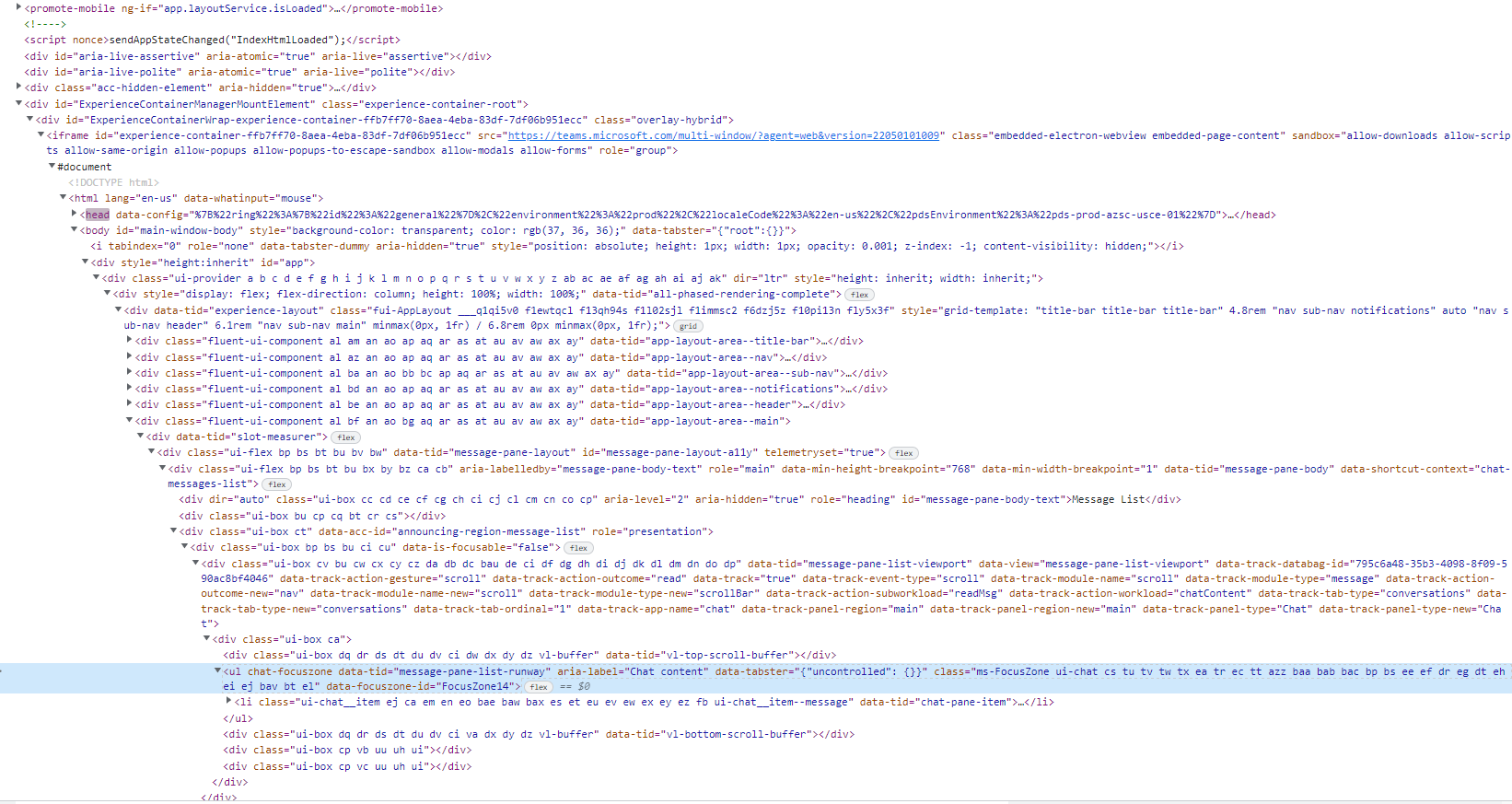Collapse the experience-layout fui-AppLayout div
The image size is (1512, 804).
click(119, 309)
